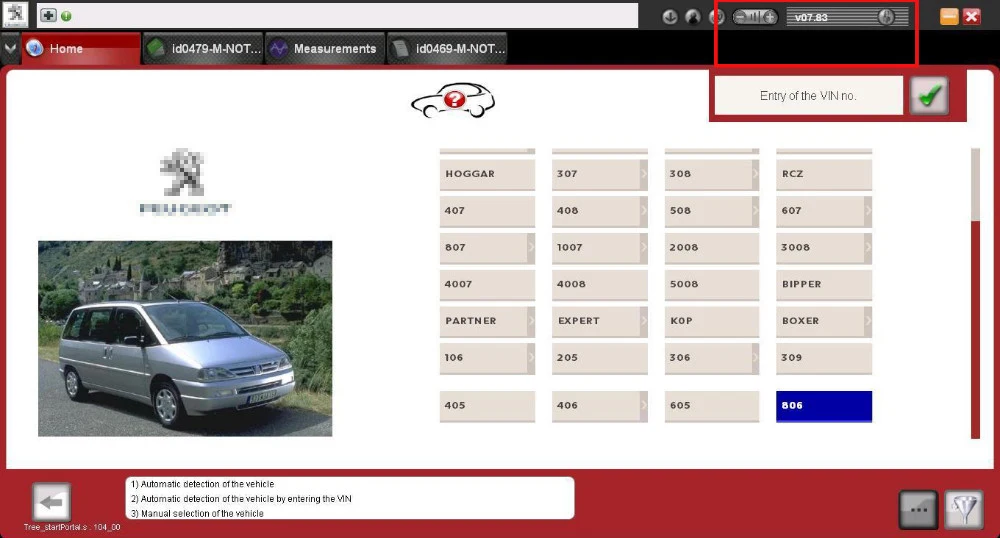Expand the 607 model arrow
1000x538 pixels.
[868, 211]
